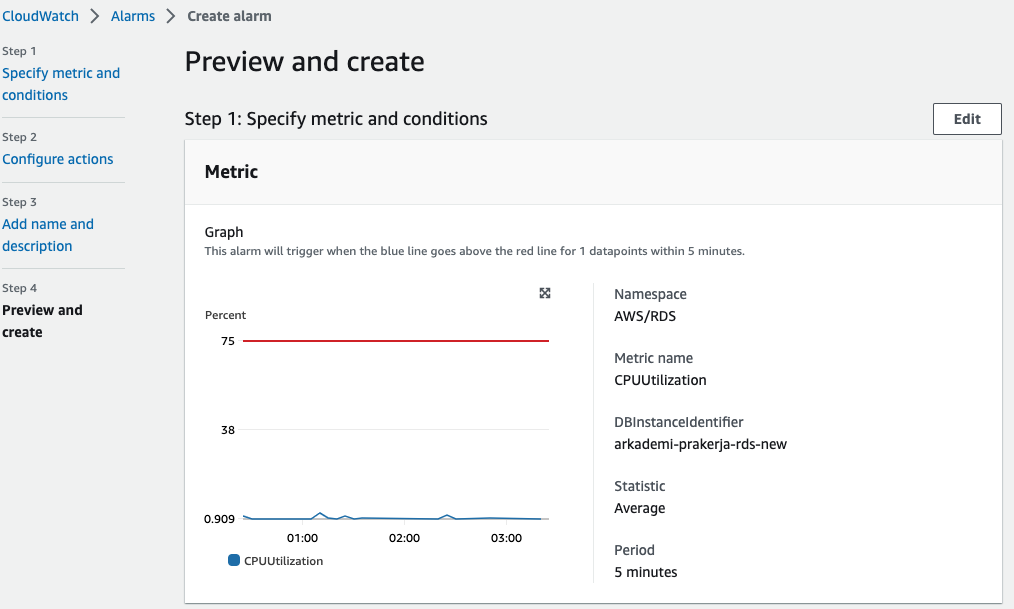
Task: Click the arkademi-prakerja-rds-new instance identifier
Action: pos(700,444)
